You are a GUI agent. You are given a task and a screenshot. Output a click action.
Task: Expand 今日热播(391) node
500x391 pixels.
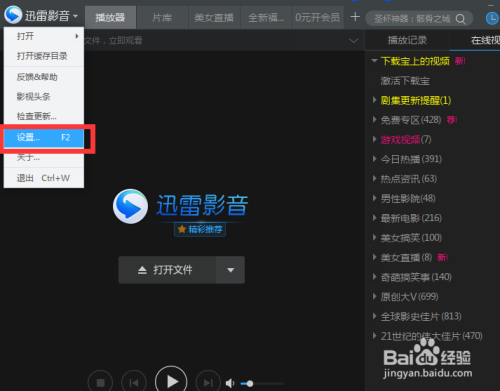pyautogui.click(x=374, y=159)
